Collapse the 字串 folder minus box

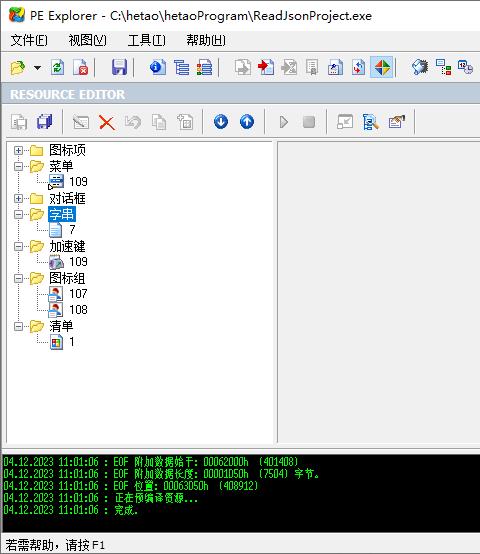(18, 214)
